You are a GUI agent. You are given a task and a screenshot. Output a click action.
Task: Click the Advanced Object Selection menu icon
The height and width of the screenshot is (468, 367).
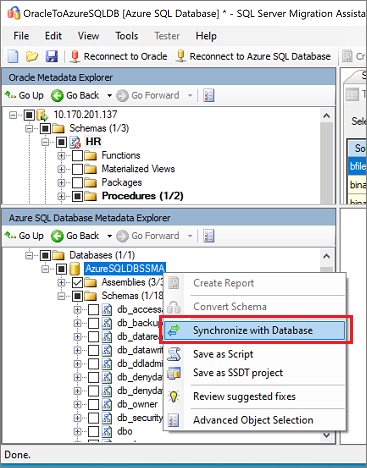pyautogui.click(x=174, y=420)
